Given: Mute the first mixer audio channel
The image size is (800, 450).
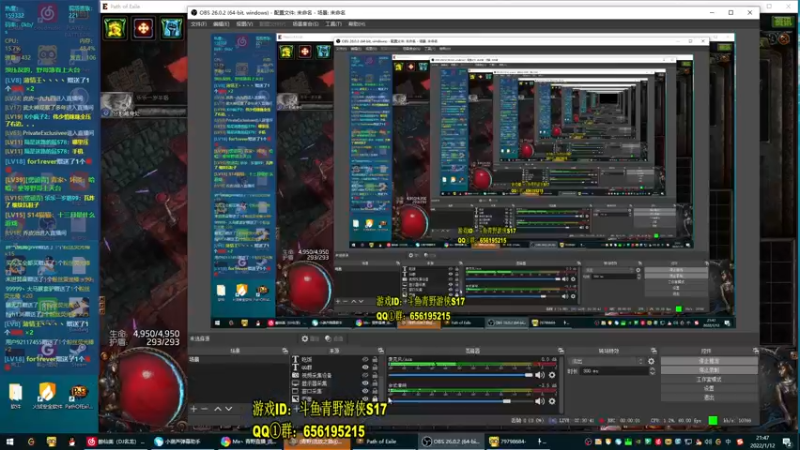Looking at the screenshot, I should (540, 375).
